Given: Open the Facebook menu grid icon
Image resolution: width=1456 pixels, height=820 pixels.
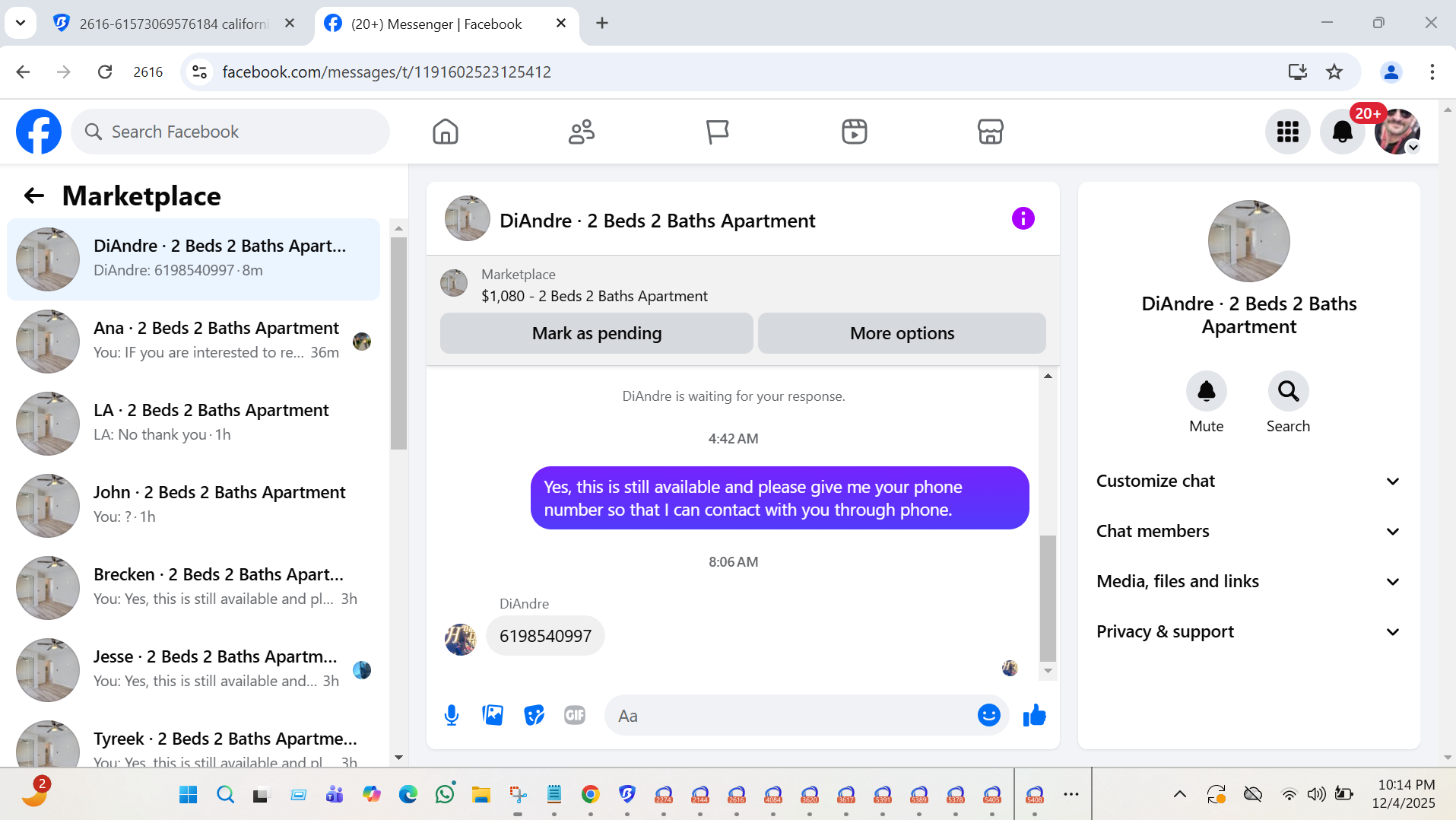Looking at the screenshot, I should pyautogui.click(x=1287, y=132).
